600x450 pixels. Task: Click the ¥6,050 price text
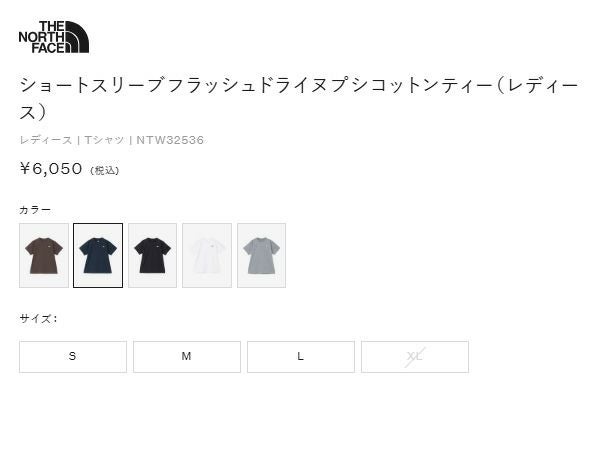[51, 169]
